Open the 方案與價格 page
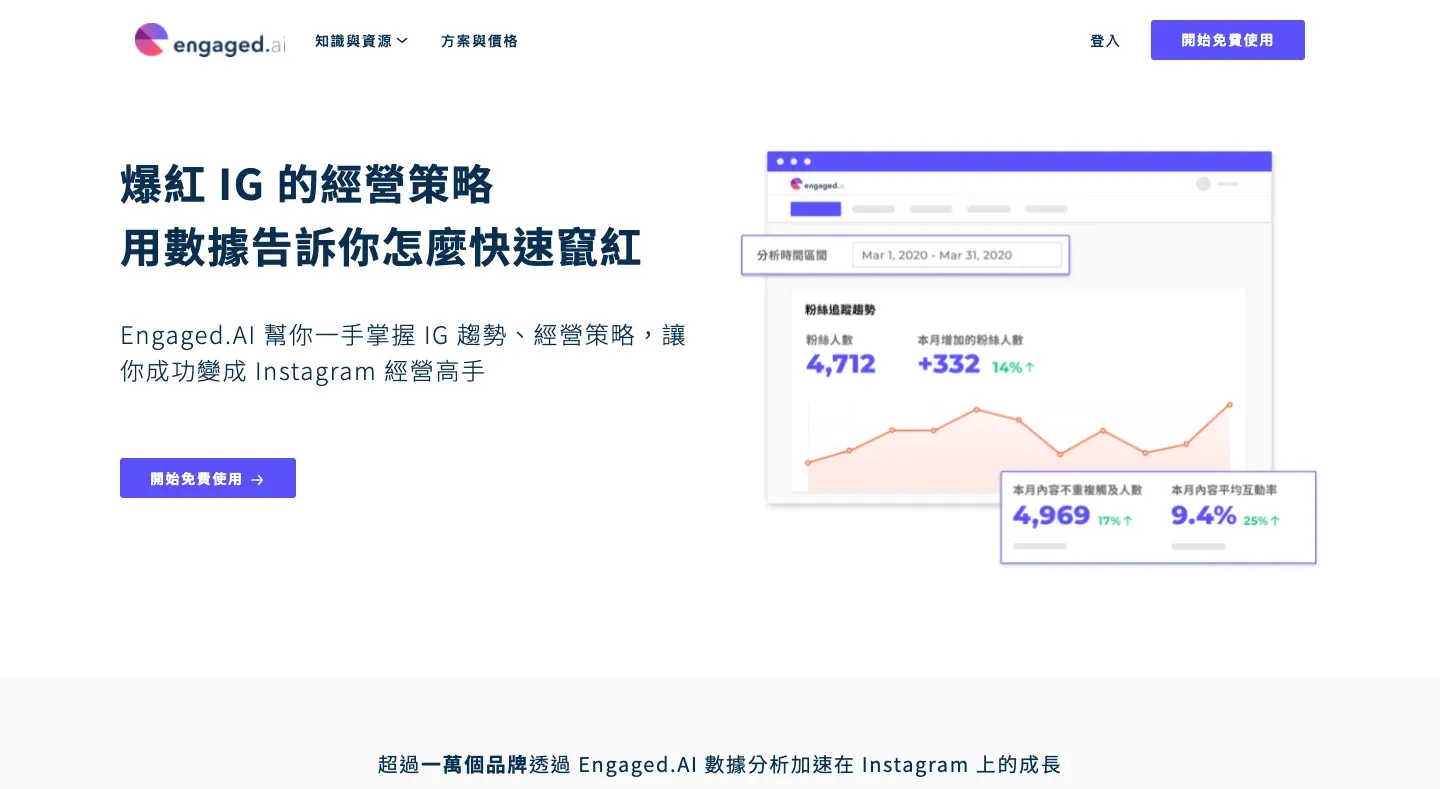 coord(479,41)
